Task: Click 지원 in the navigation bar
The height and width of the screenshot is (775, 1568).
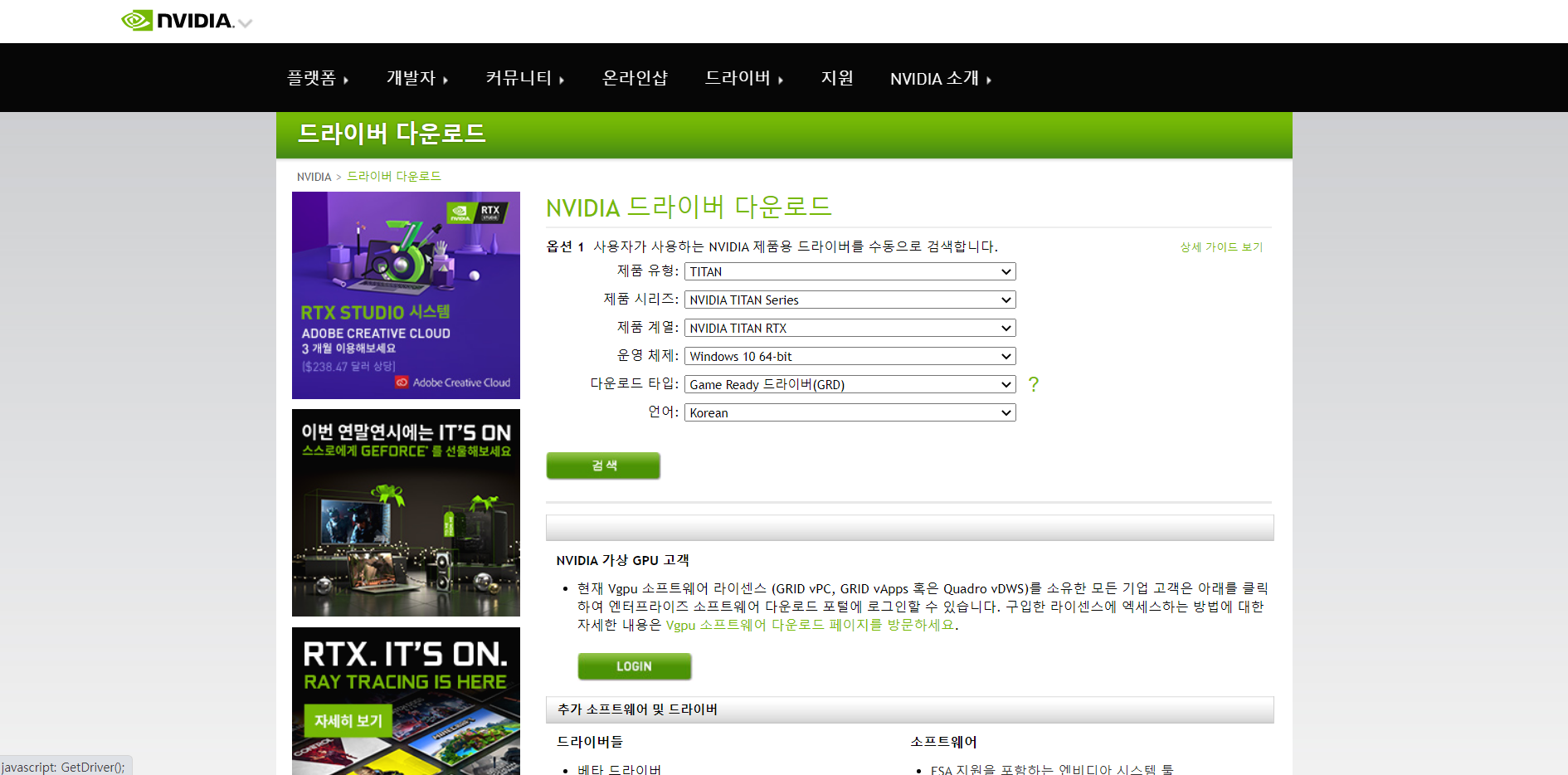Action: click(837, 78)
